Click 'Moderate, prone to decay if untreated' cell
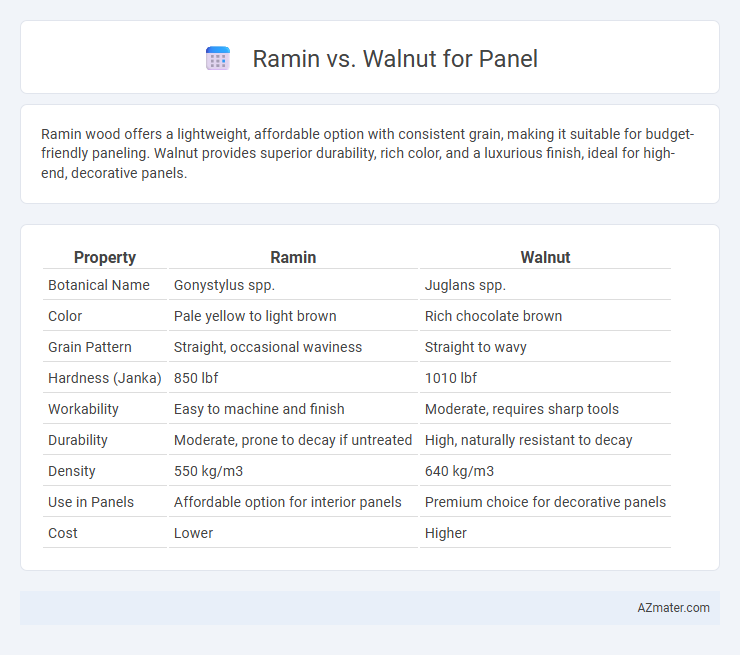The width and height of the screenshot is (740, 655). point(293,440)
